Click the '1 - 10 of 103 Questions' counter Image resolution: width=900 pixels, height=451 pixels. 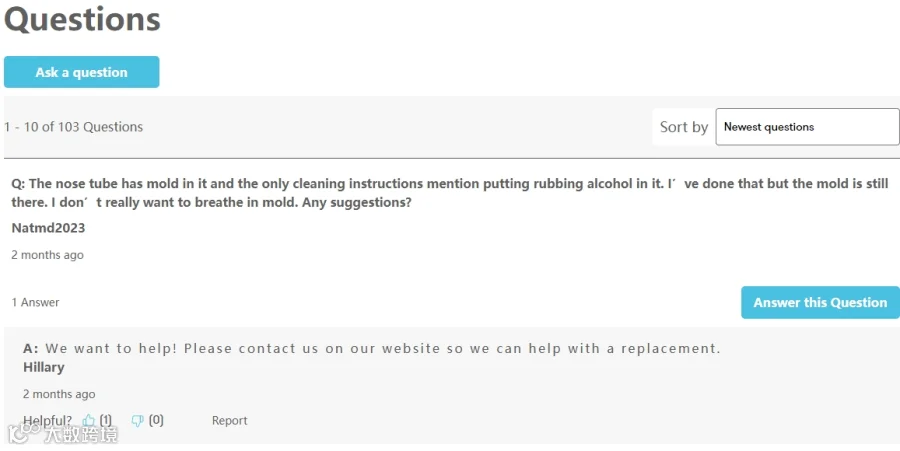[x=73, y=127]
